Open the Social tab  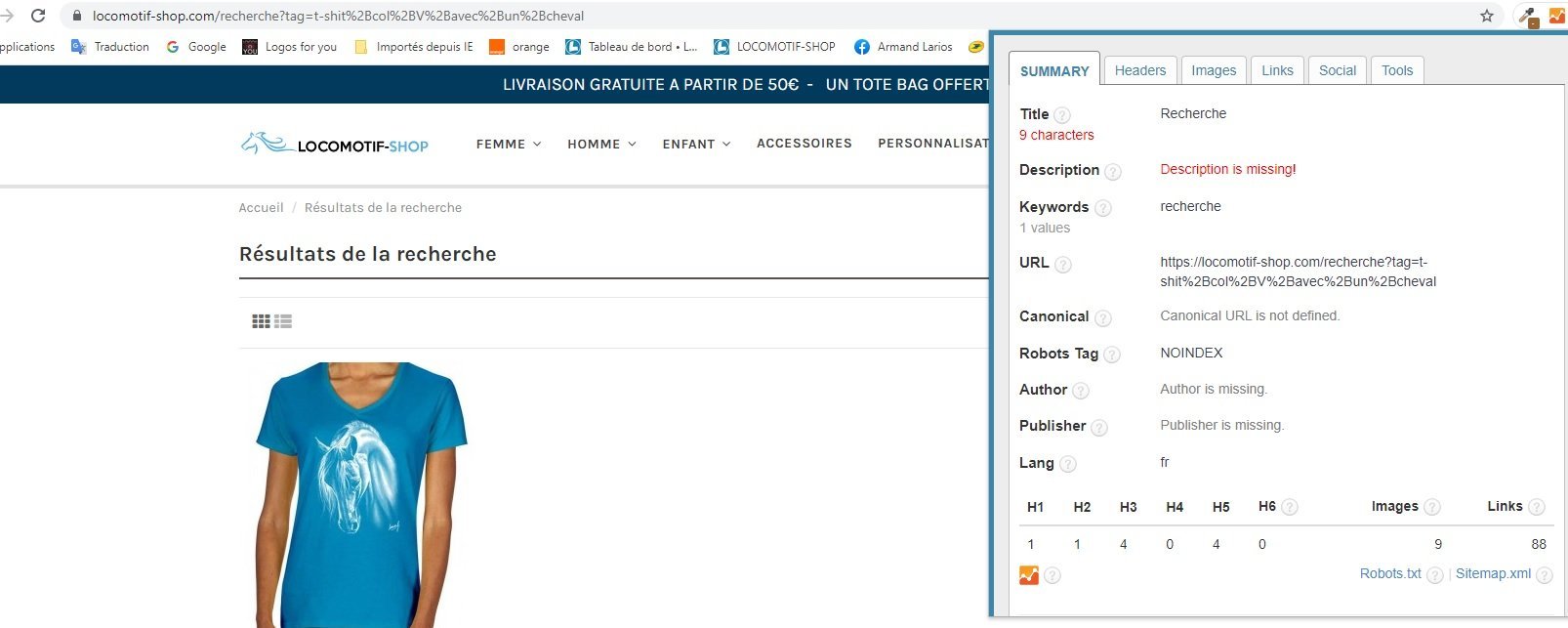pos(1338,70)
